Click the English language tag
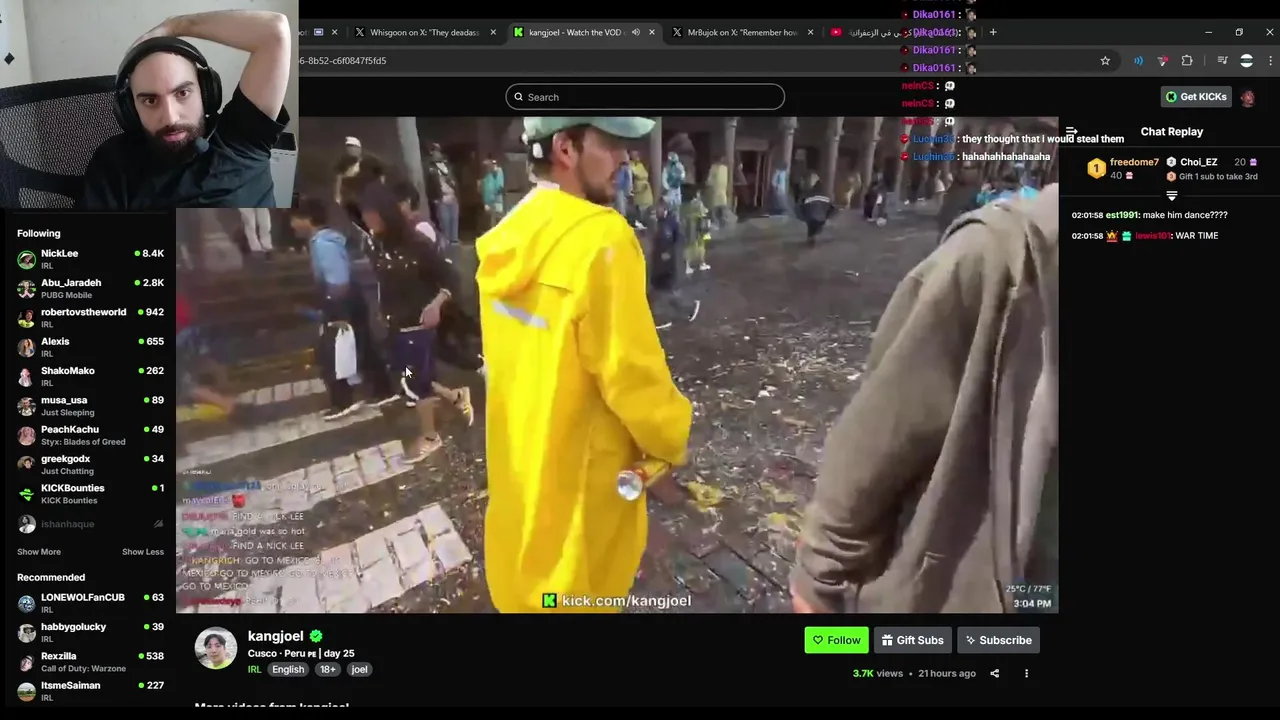 [288, 669]
